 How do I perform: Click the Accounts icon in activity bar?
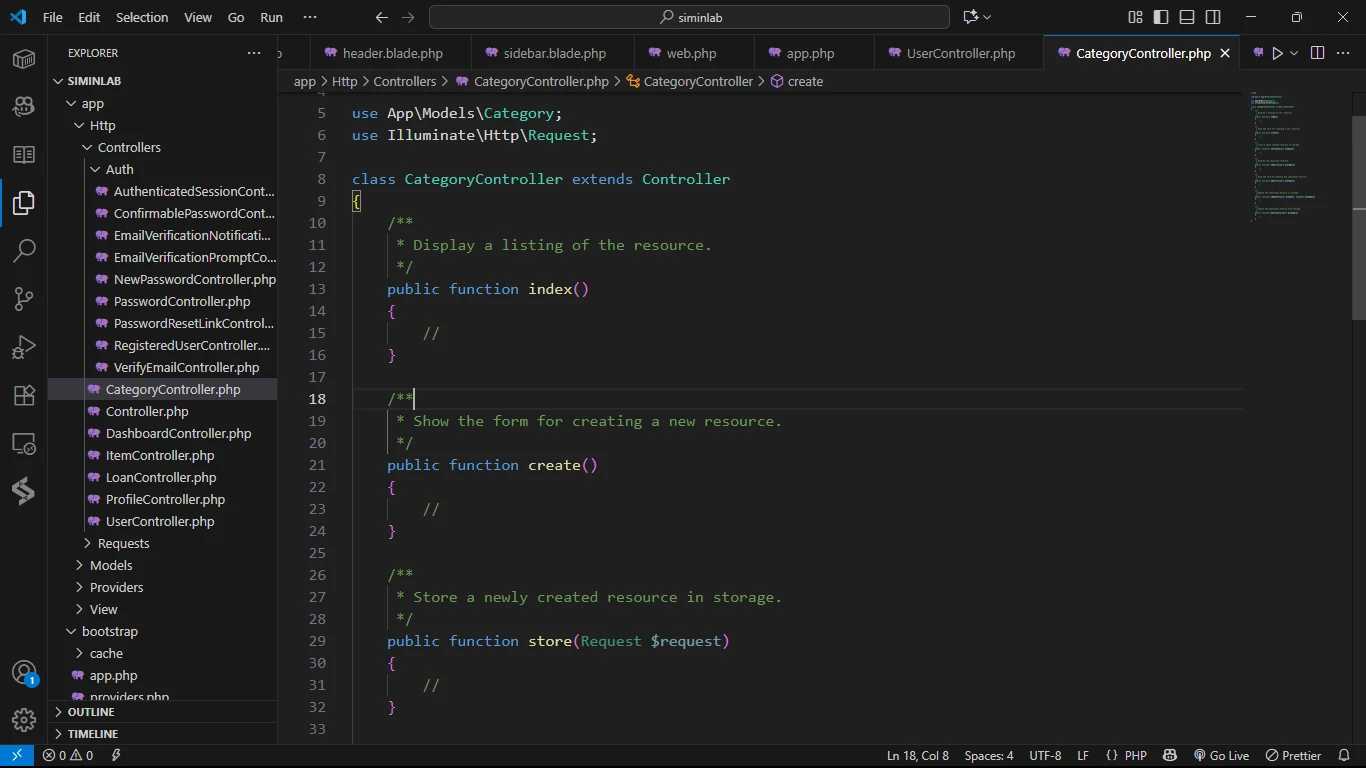[24, 673]
